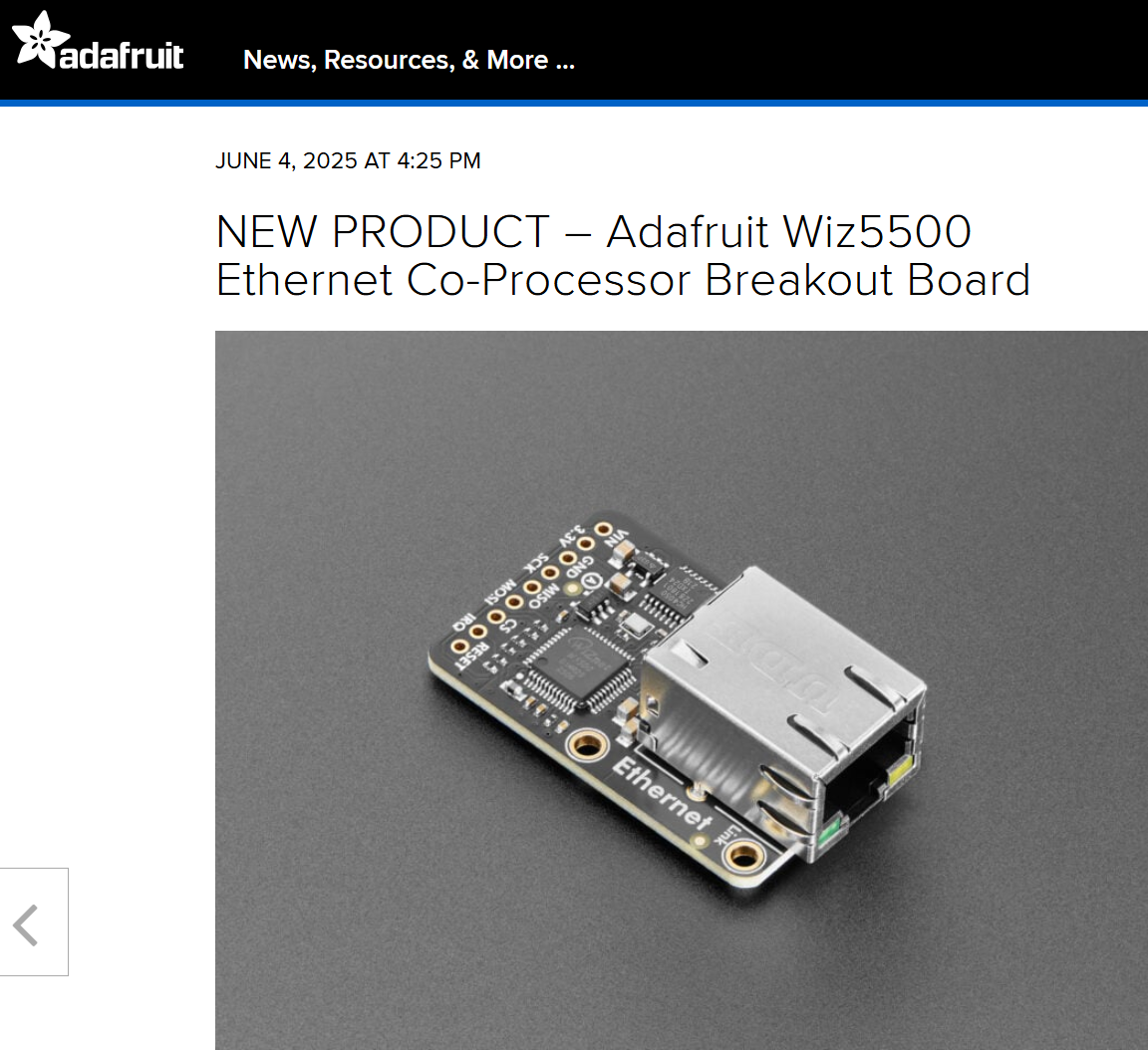Open the Wiz5500 breakout board product photo
The width and height of the screenshot is (1148, 1052).
click(x=681, y=689)
